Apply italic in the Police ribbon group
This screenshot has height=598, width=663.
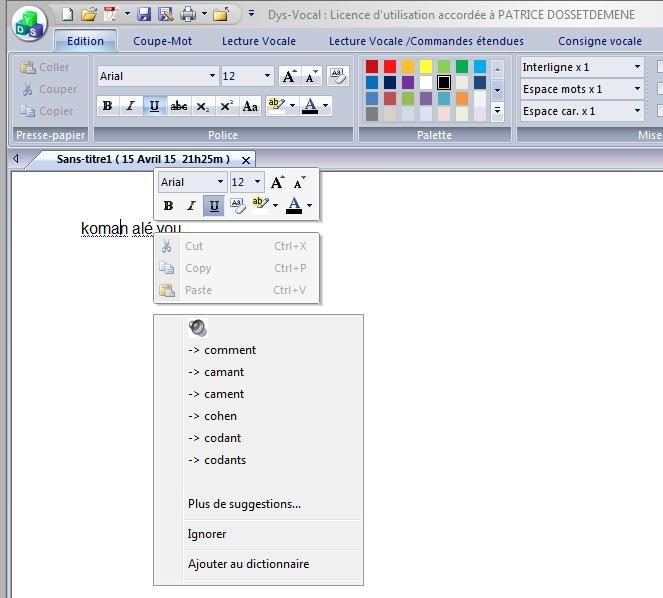(x=131, y=106)
